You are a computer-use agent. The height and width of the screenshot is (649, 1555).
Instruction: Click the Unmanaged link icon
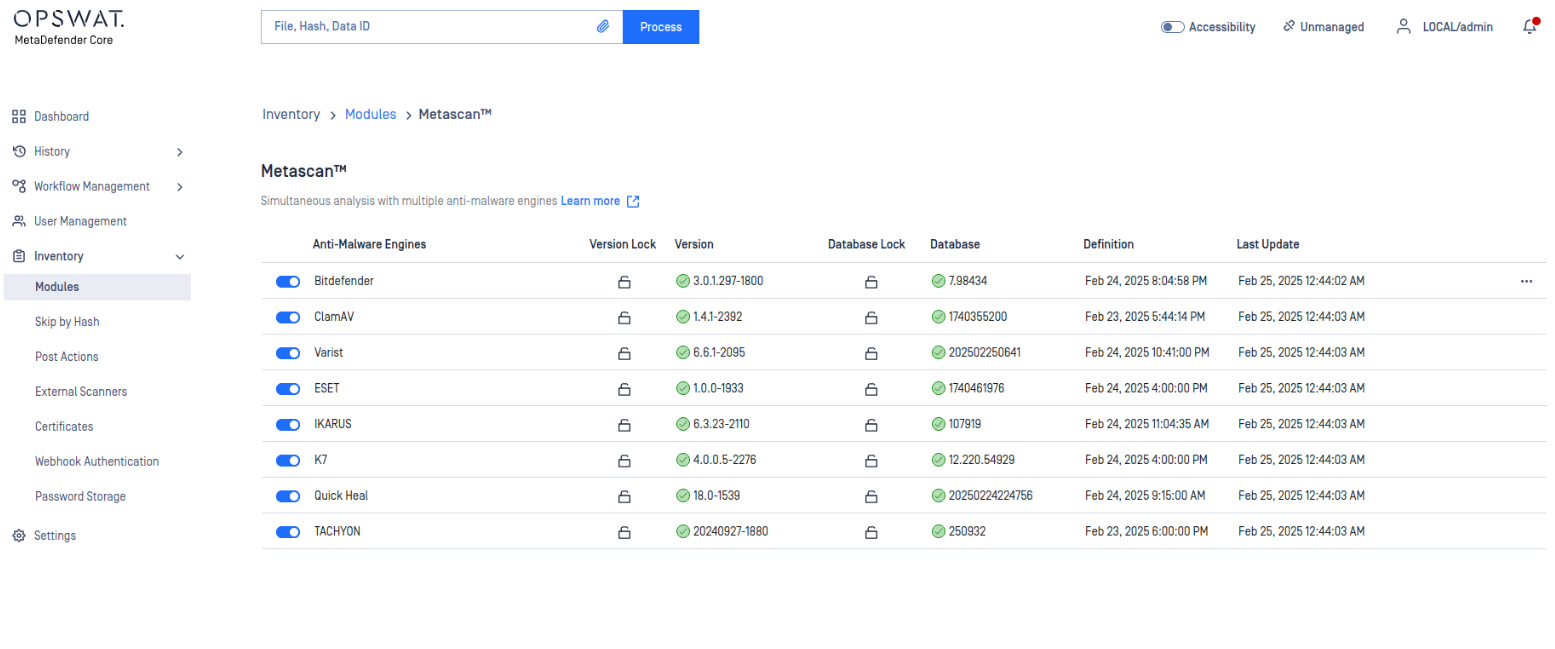(x=1289, y=27)
